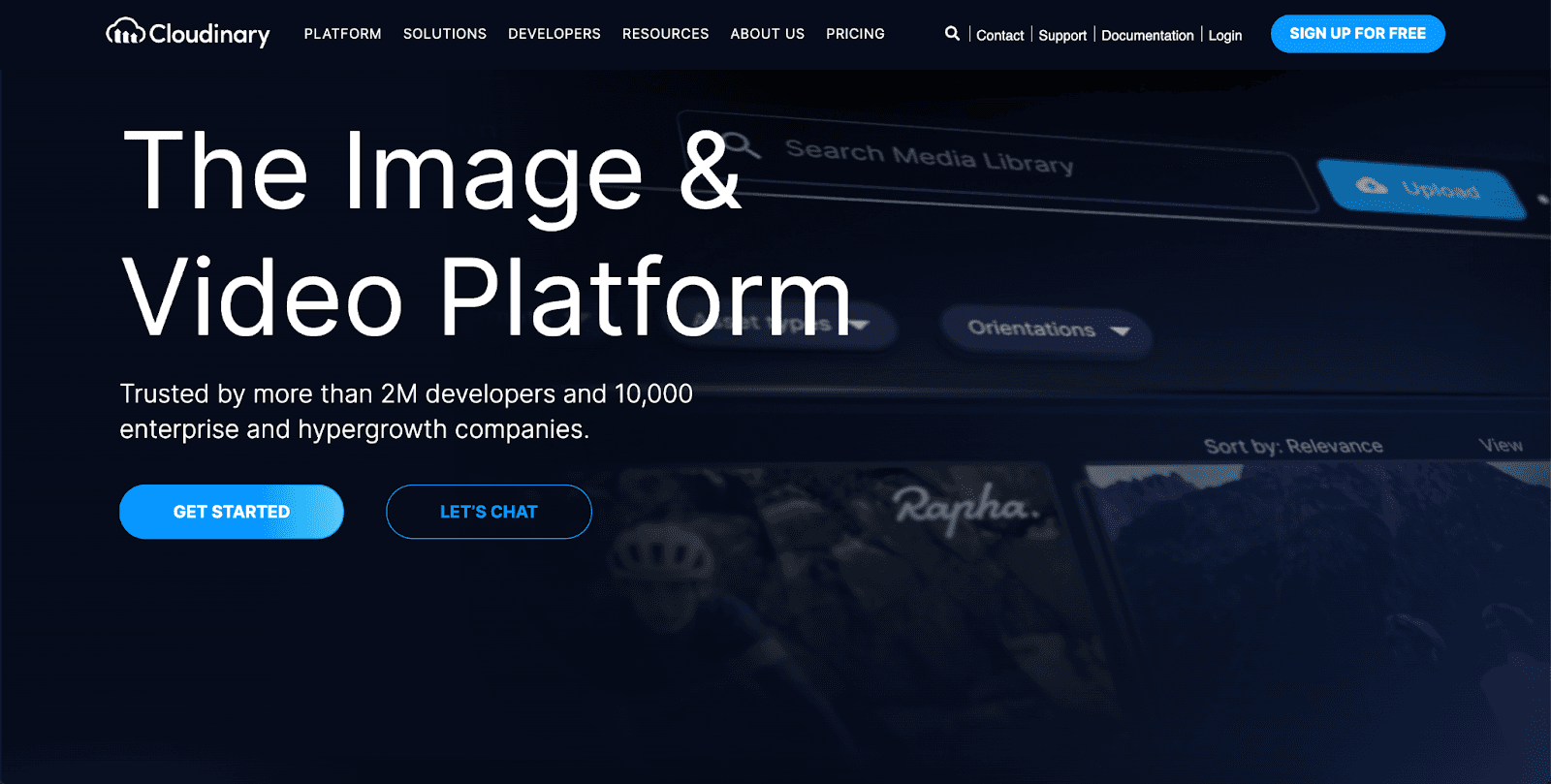This screenshot has height=784, width=1551.
Task: Open the ABOUT US menu
Action: (x=768, y=34)
